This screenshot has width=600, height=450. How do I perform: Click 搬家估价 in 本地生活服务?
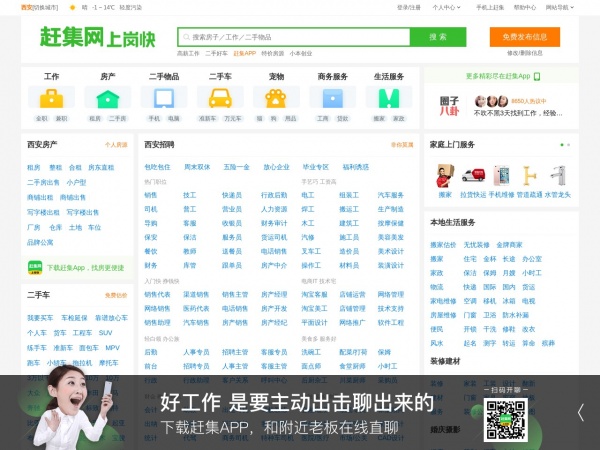(443, 245)
